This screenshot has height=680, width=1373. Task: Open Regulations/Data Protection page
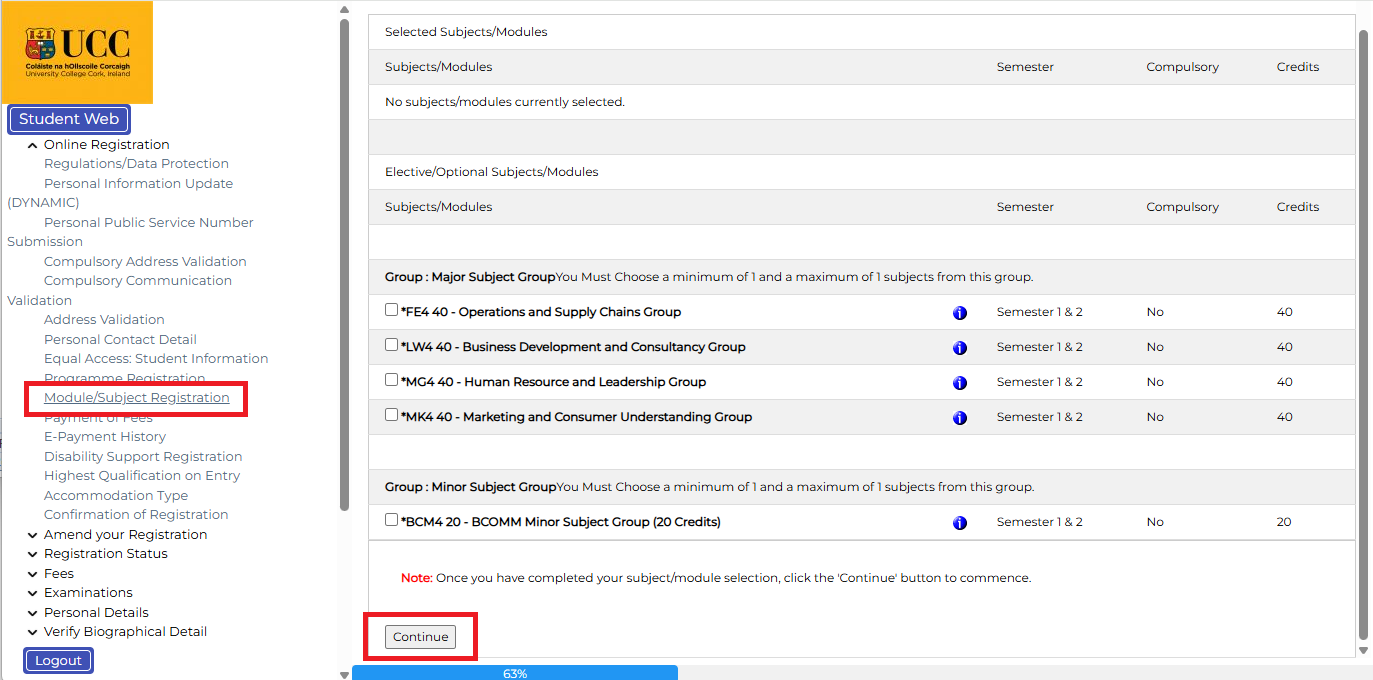click(136, 164)
